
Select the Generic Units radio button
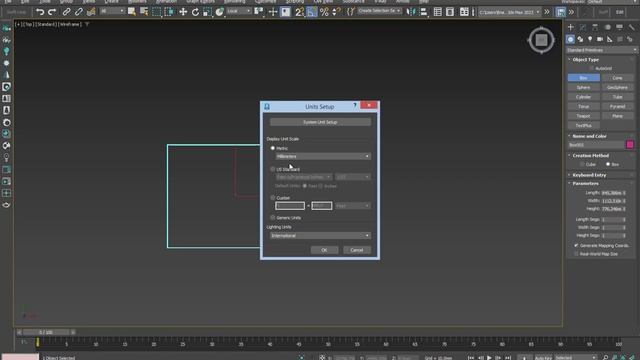coord(273,218)
